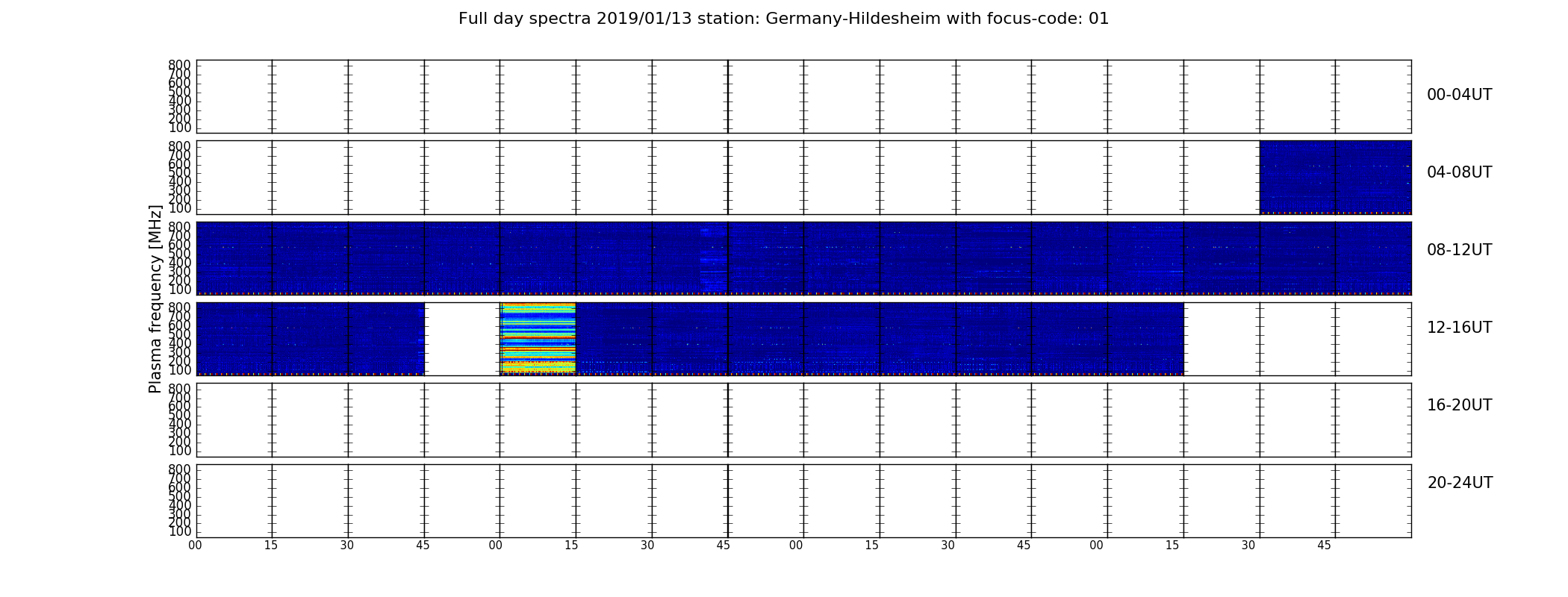The image size is (1568, 597).
Task: Click the blue spectrogram block in the 04-08UT panel
Action: coord(1335,177)
